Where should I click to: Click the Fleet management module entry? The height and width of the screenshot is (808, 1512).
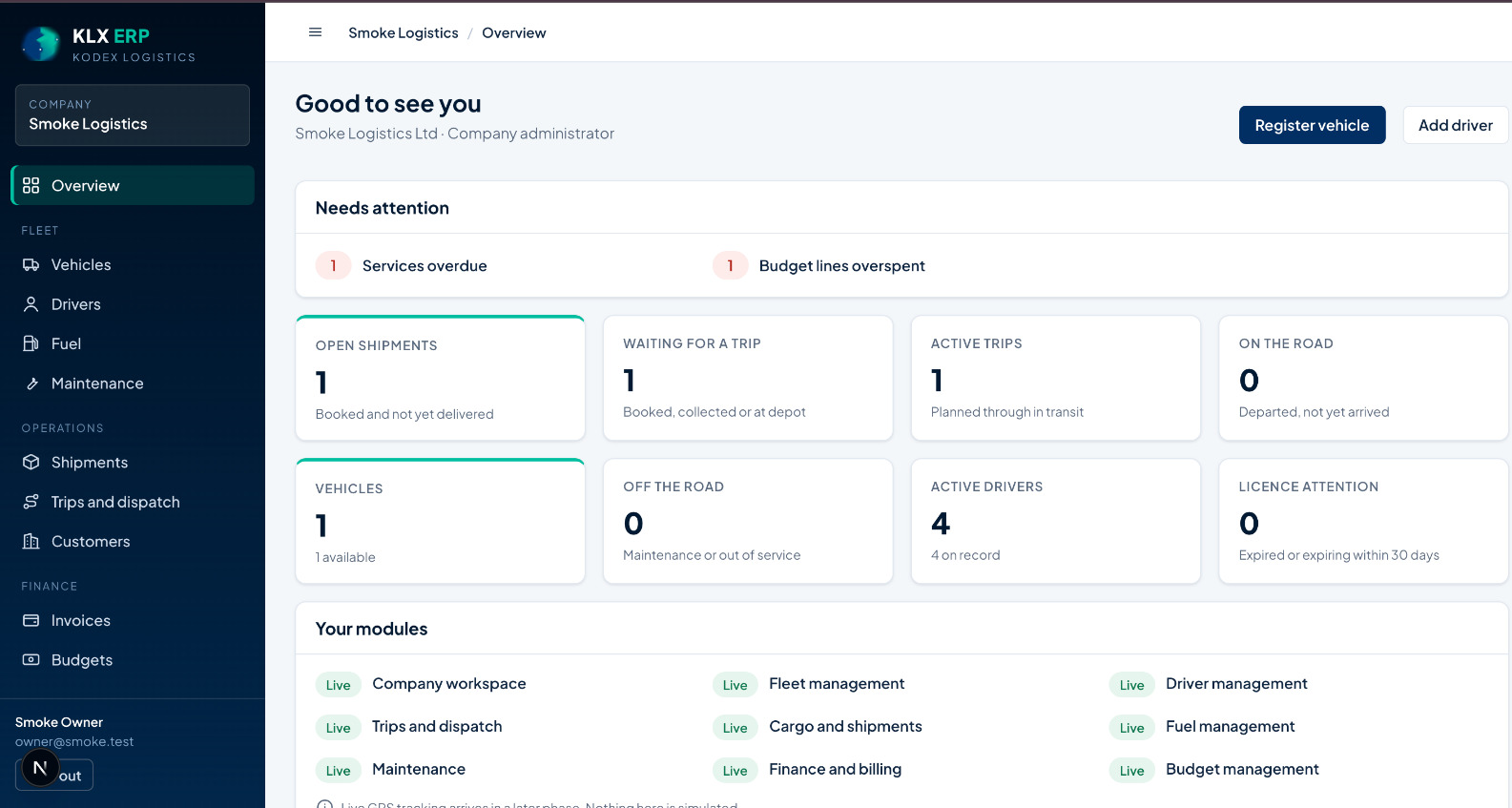click(809, 684)
